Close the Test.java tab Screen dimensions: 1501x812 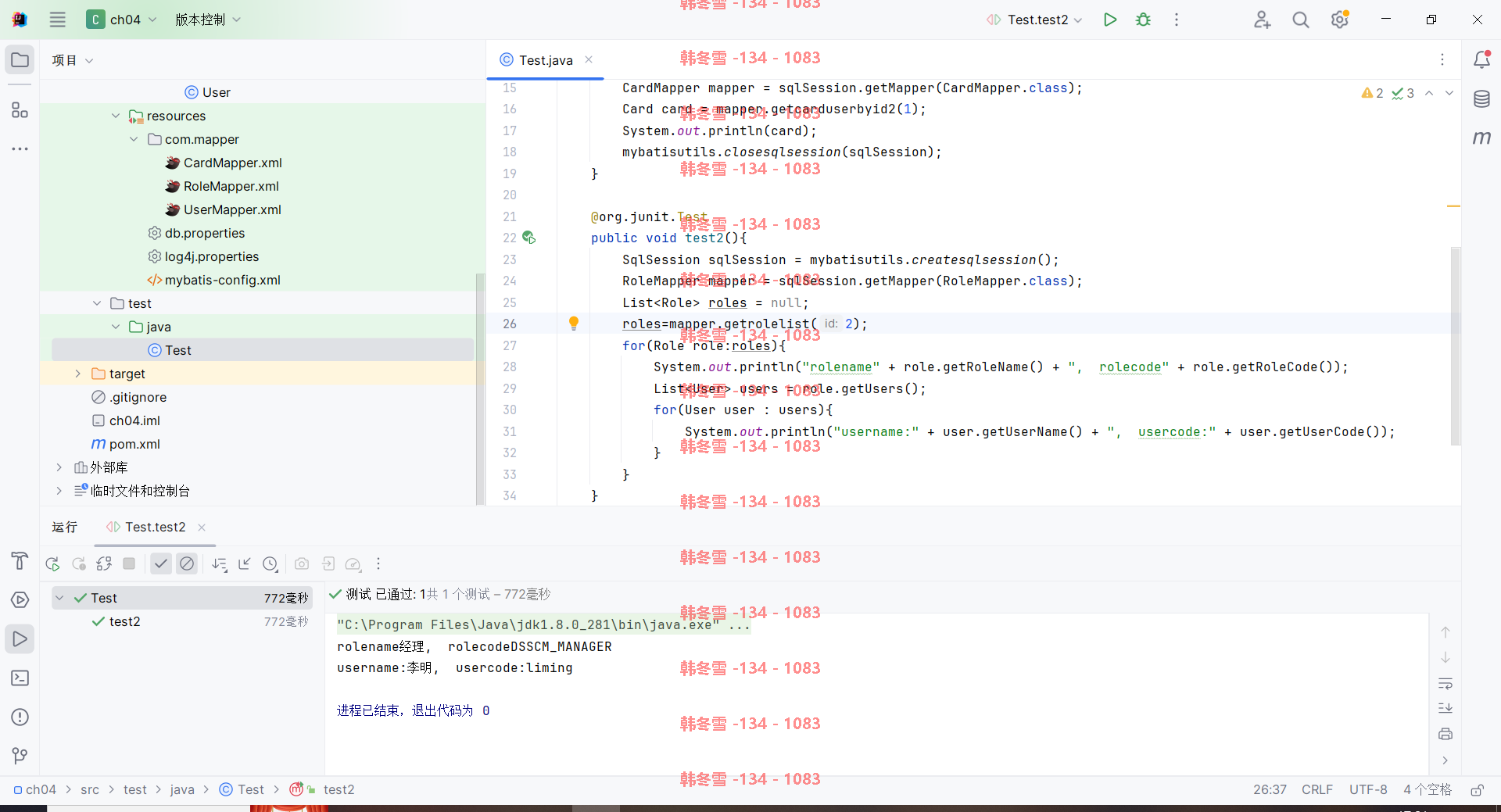[589, 59]
